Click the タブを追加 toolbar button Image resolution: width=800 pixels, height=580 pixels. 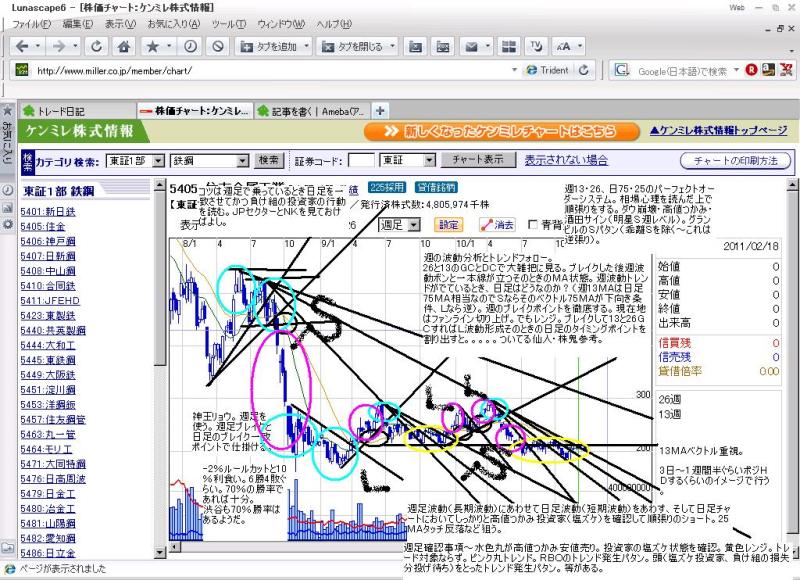(x=268, y=46)
